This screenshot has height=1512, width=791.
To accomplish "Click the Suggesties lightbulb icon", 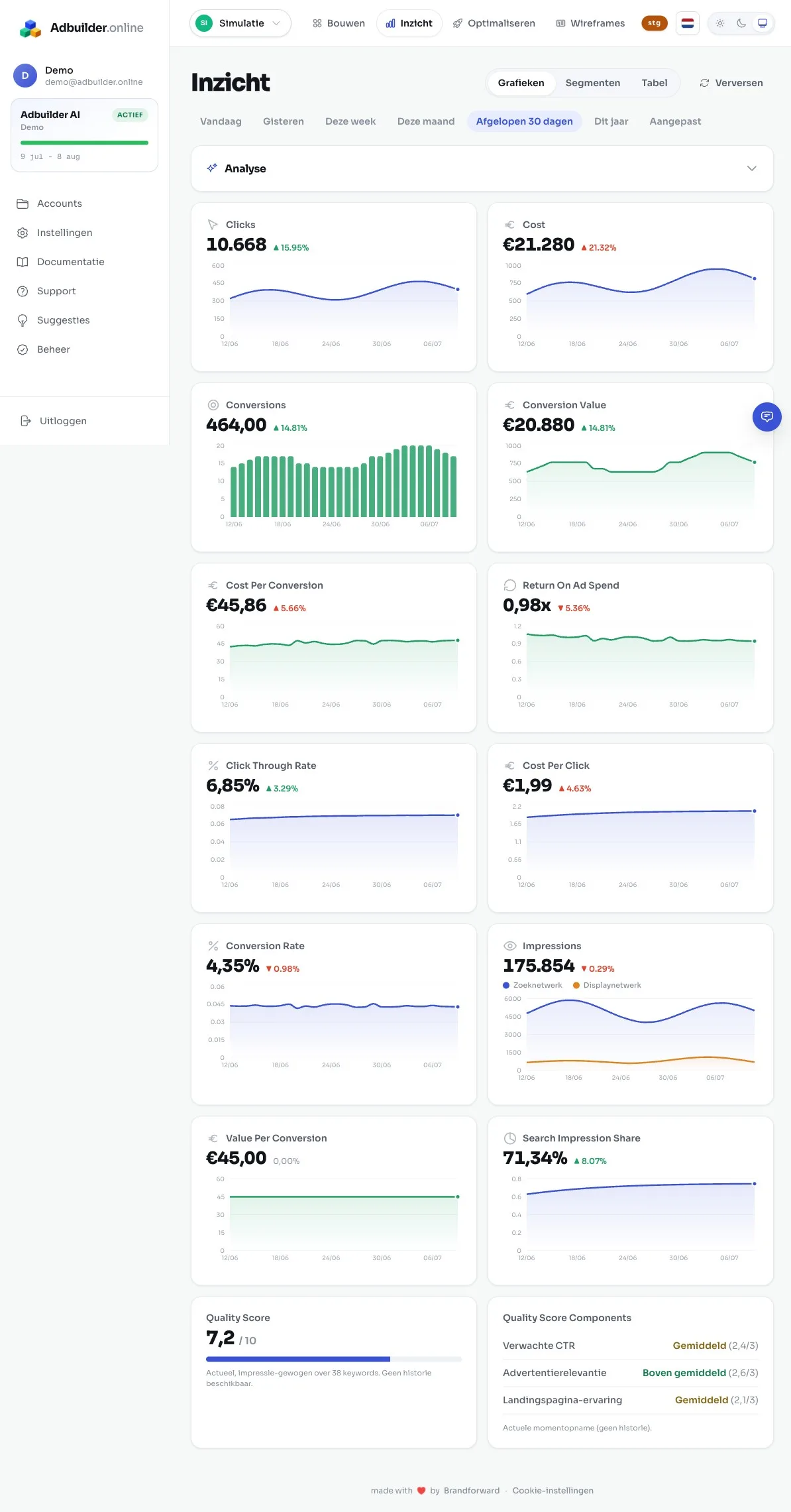I will (23, 320).
